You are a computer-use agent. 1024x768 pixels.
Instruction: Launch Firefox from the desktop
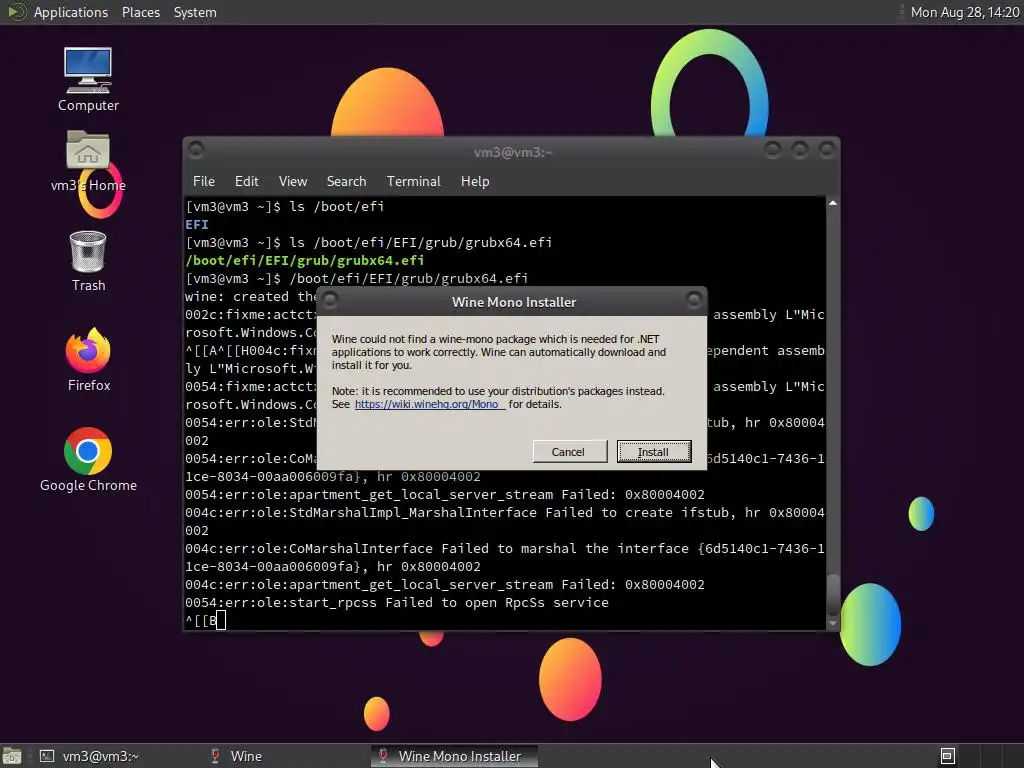point(89,360)
